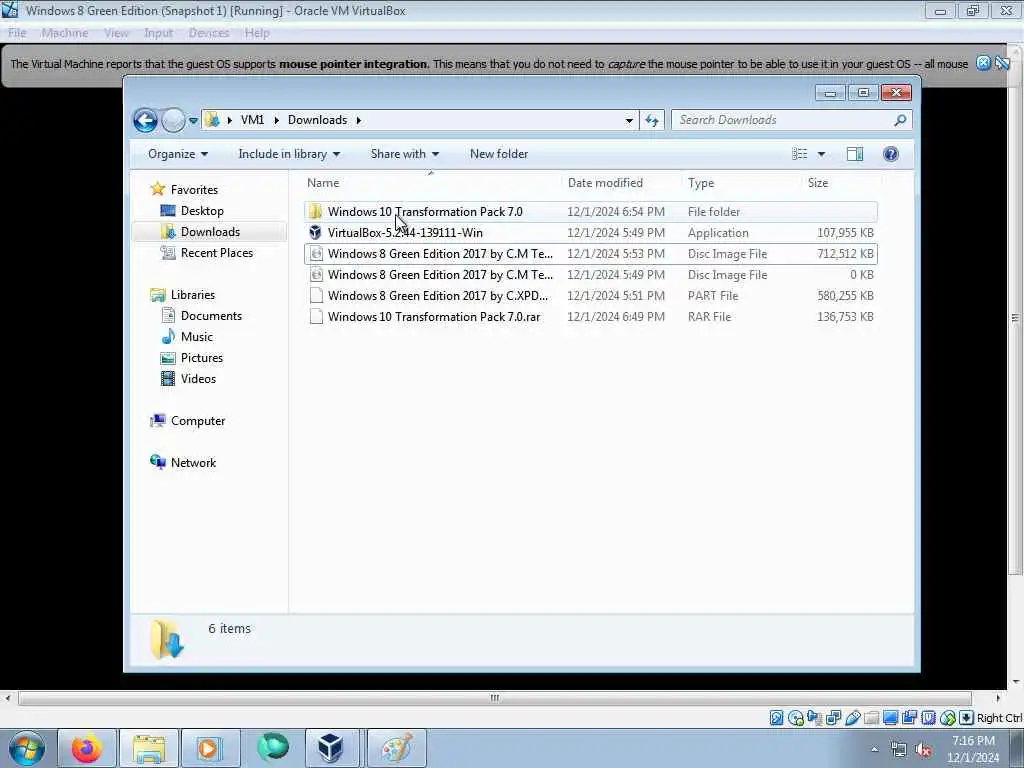Screen dimensions: 1024x768
Task: Click VirtualBox shared folders status icon
Action: pyautogui.click(x=871, y=718)
